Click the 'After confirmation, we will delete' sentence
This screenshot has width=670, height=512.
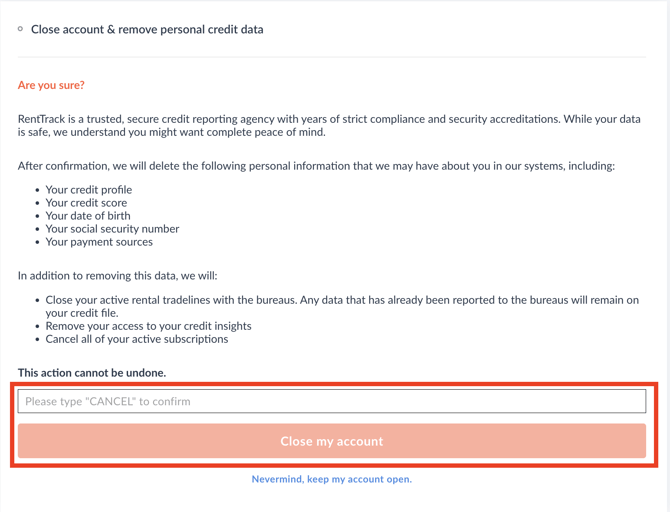click(316, 166)
